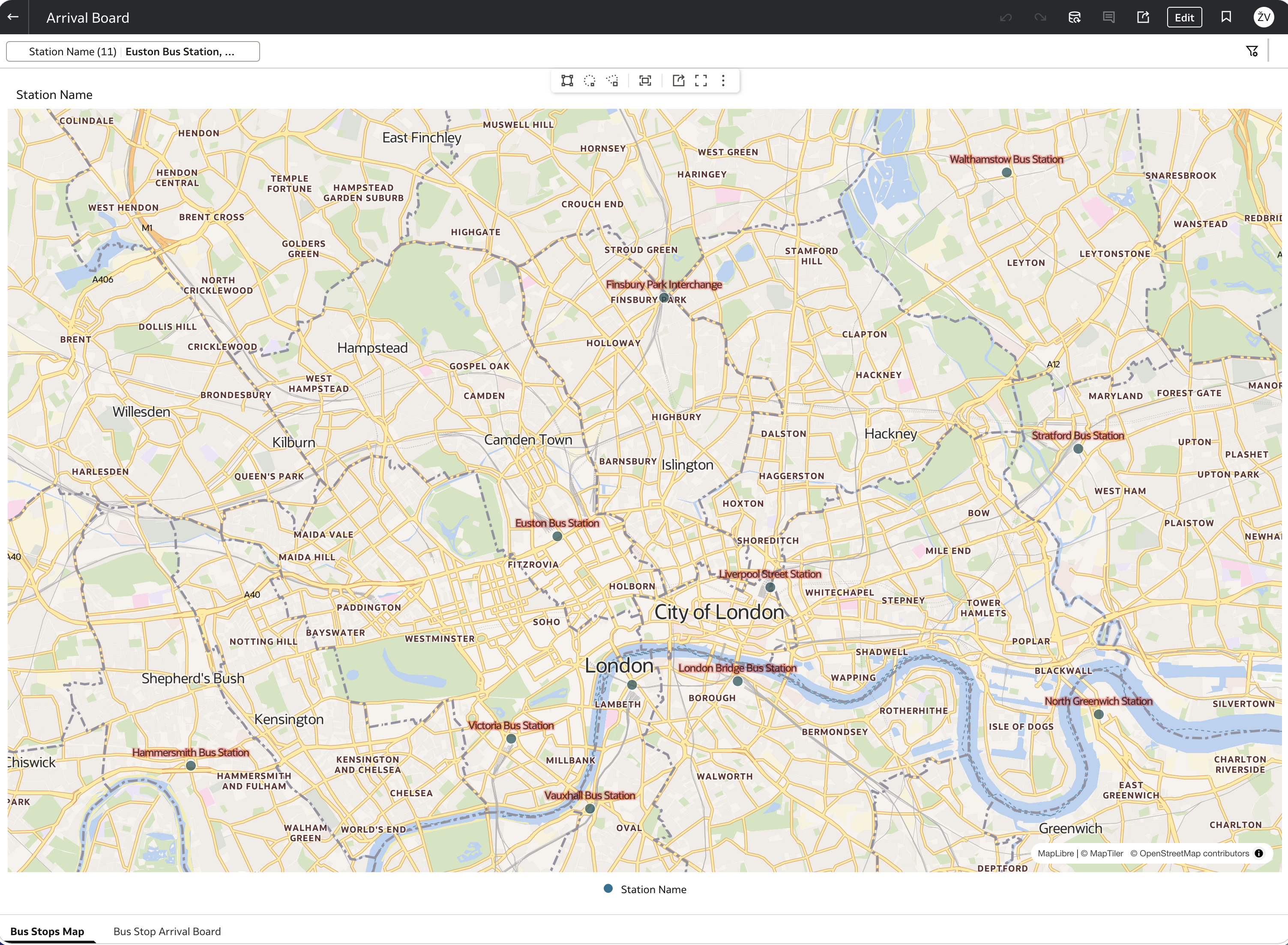Open OpenStreetMap contributors link
1288x945 pixels.
[1189, 853]
